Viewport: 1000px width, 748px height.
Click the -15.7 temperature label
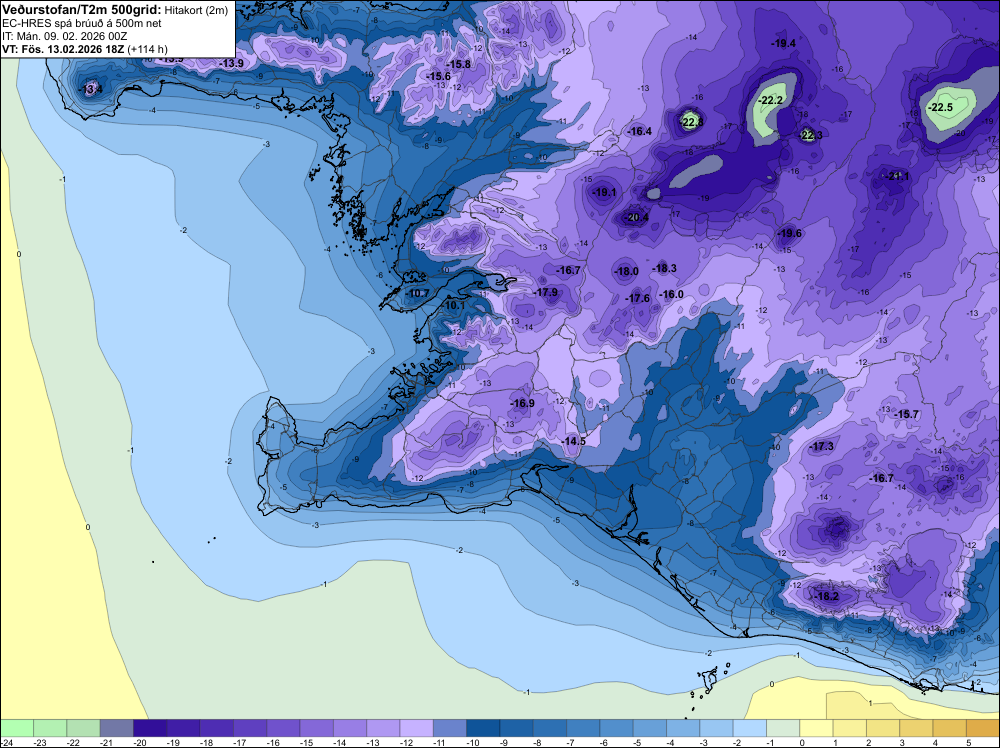coord(906,414)
